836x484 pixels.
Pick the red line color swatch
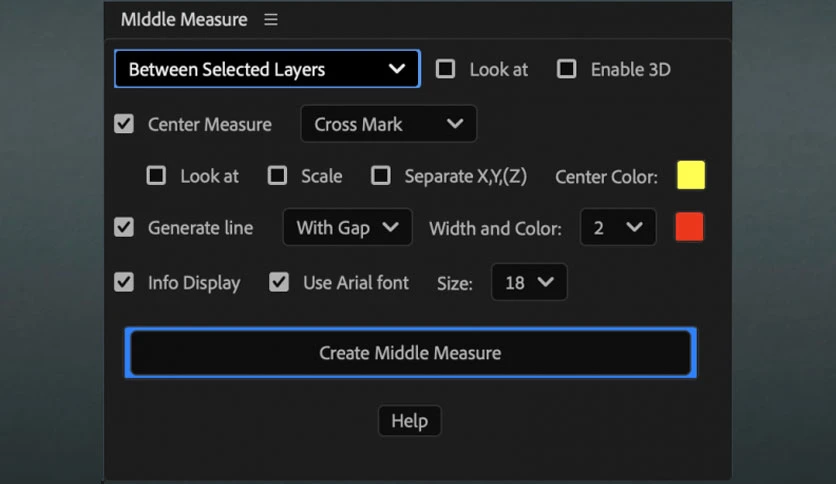pyautogui.click(x=689, y=227)
